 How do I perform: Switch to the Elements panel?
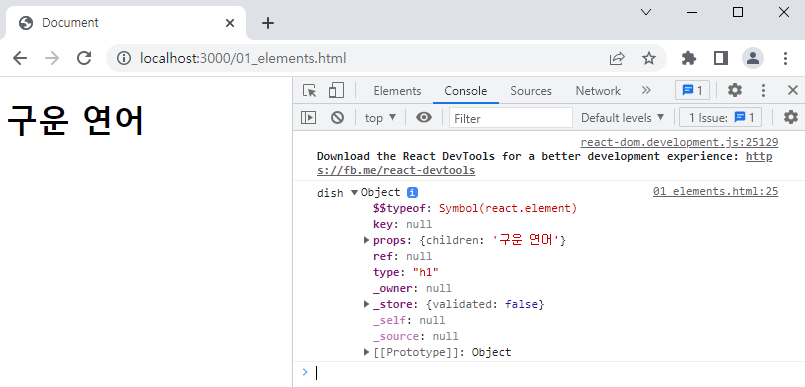(397, 91)
